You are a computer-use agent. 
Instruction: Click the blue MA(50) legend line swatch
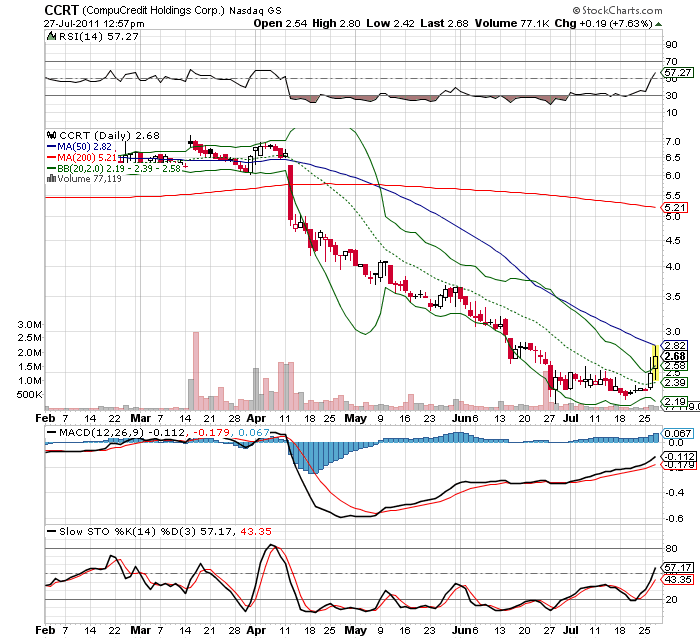pos(51,146)
